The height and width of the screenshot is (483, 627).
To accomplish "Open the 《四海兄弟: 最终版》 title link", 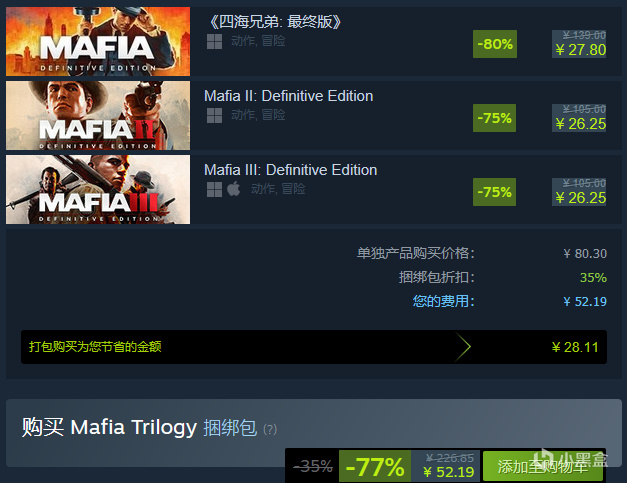I will pyautogui.click(x=276, y=22).
